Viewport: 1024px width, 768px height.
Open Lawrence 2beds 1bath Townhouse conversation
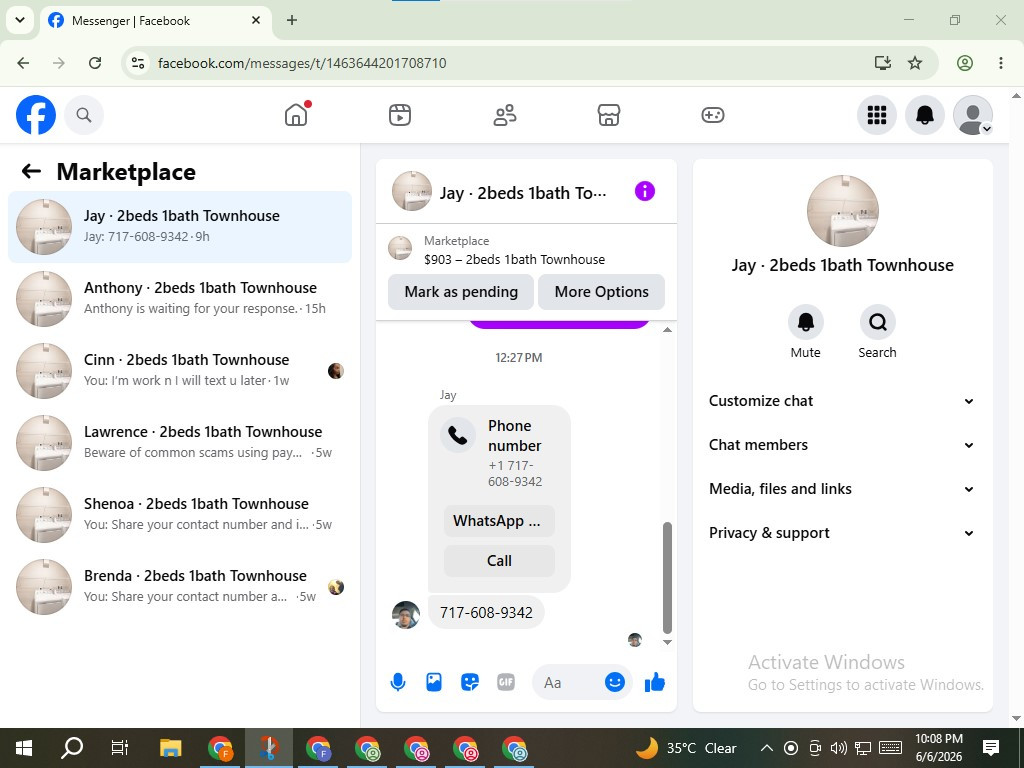(x=180, y=442)
